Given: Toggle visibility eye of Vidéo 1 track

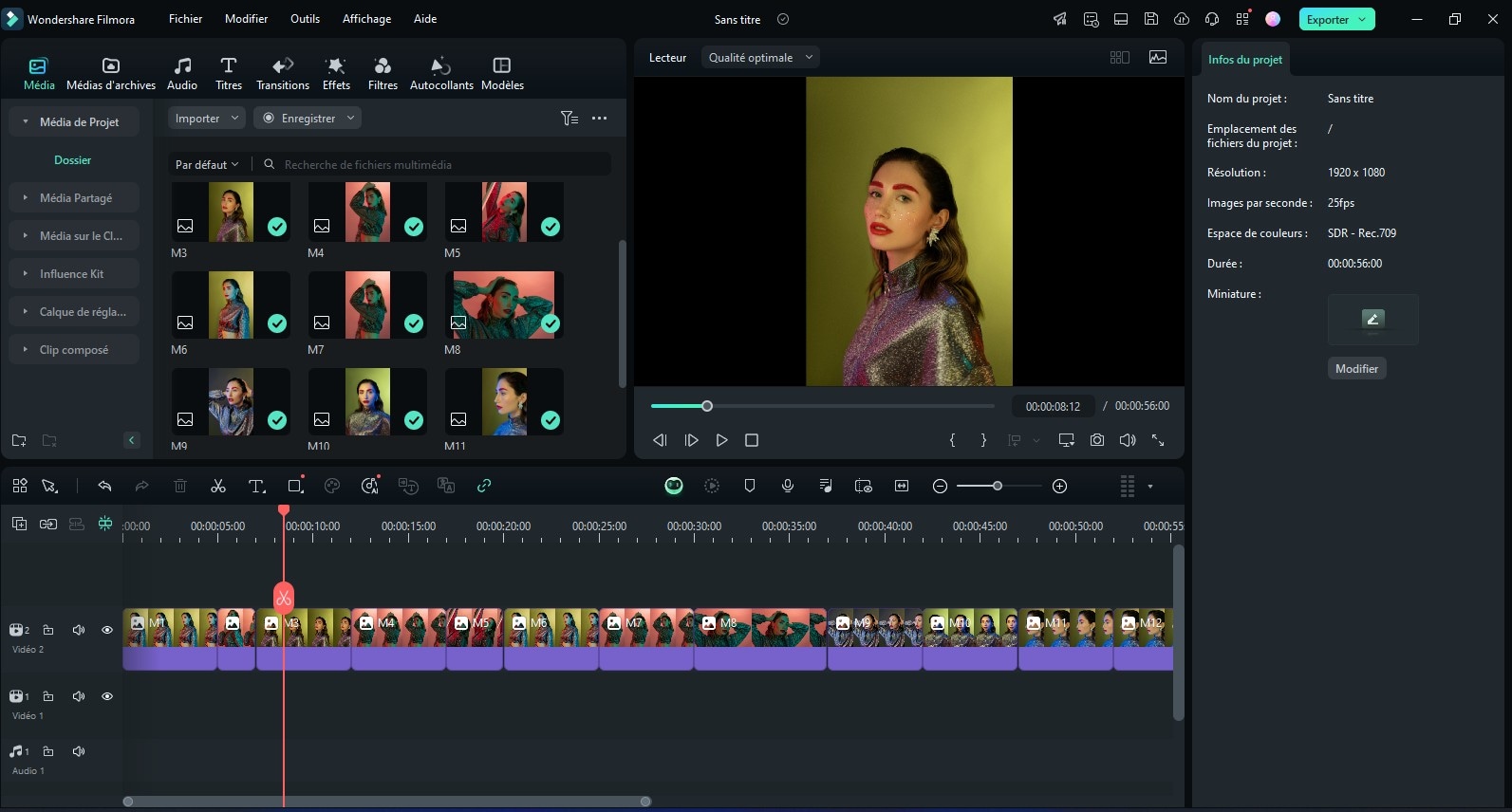Looking at the screenshot, I should (x=107, y=696).
